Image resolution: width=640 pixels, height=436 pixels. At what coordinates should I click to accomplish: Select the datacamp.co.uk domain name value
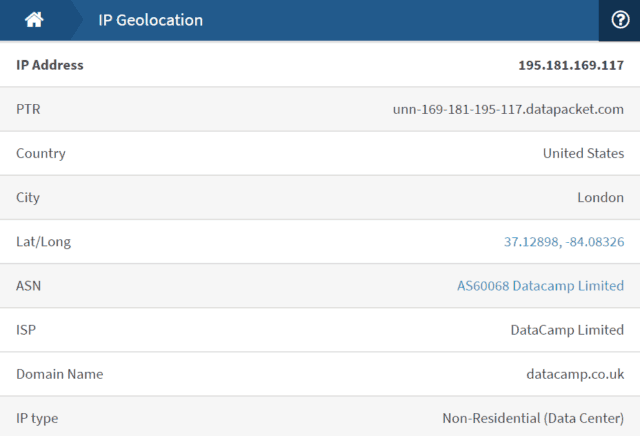coord(575,374)
